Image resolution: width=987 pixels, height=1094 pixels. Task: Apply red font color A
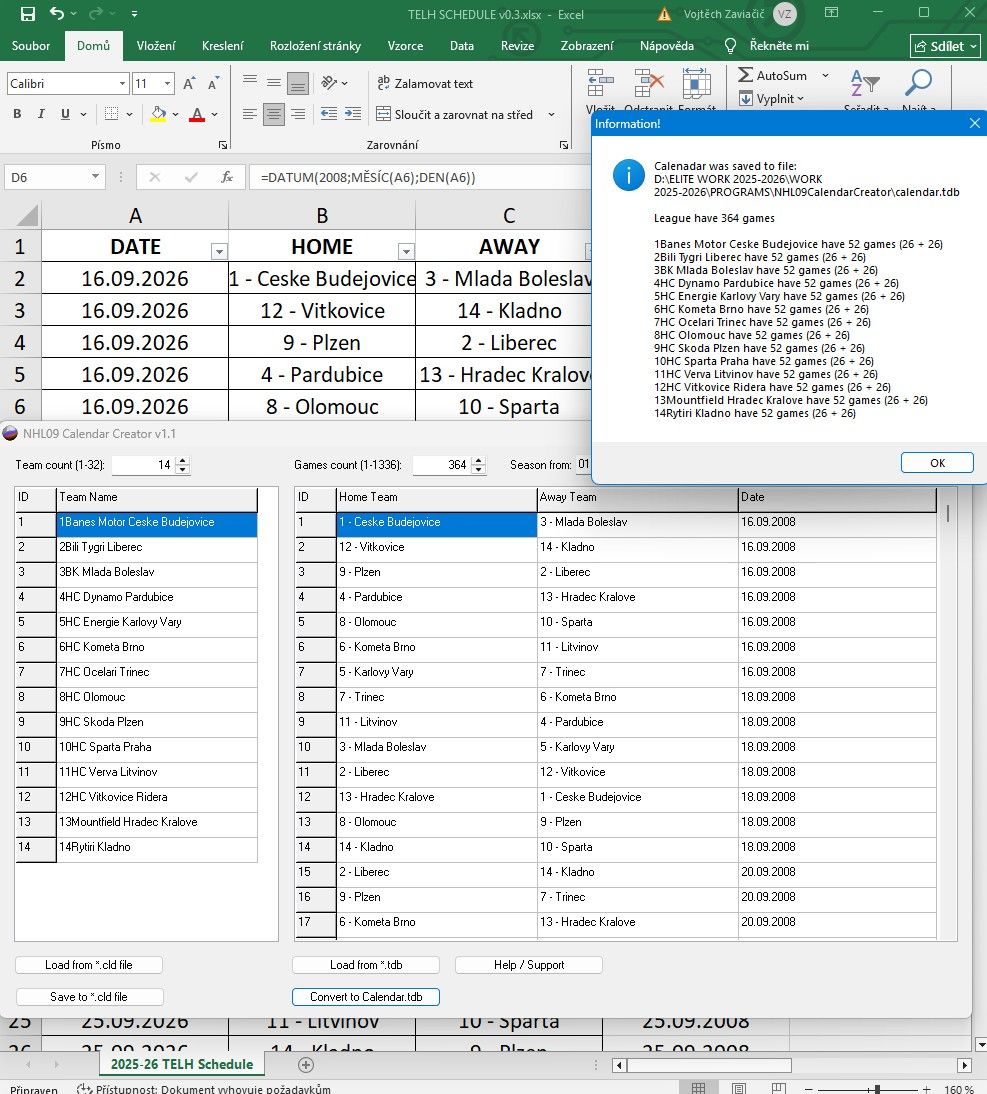point(197,114)
